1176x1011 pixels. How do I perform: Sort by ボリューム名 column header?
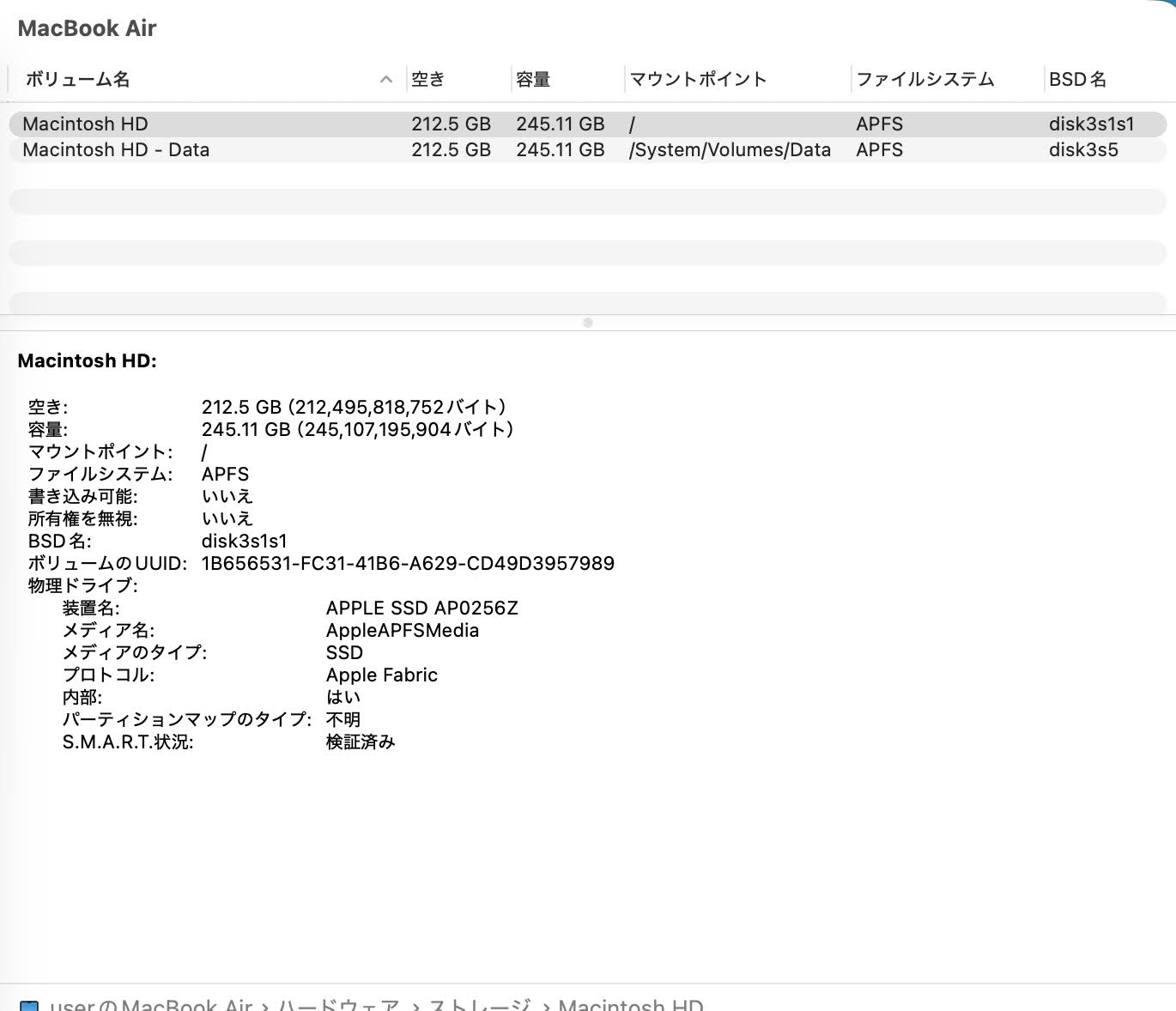77,80
